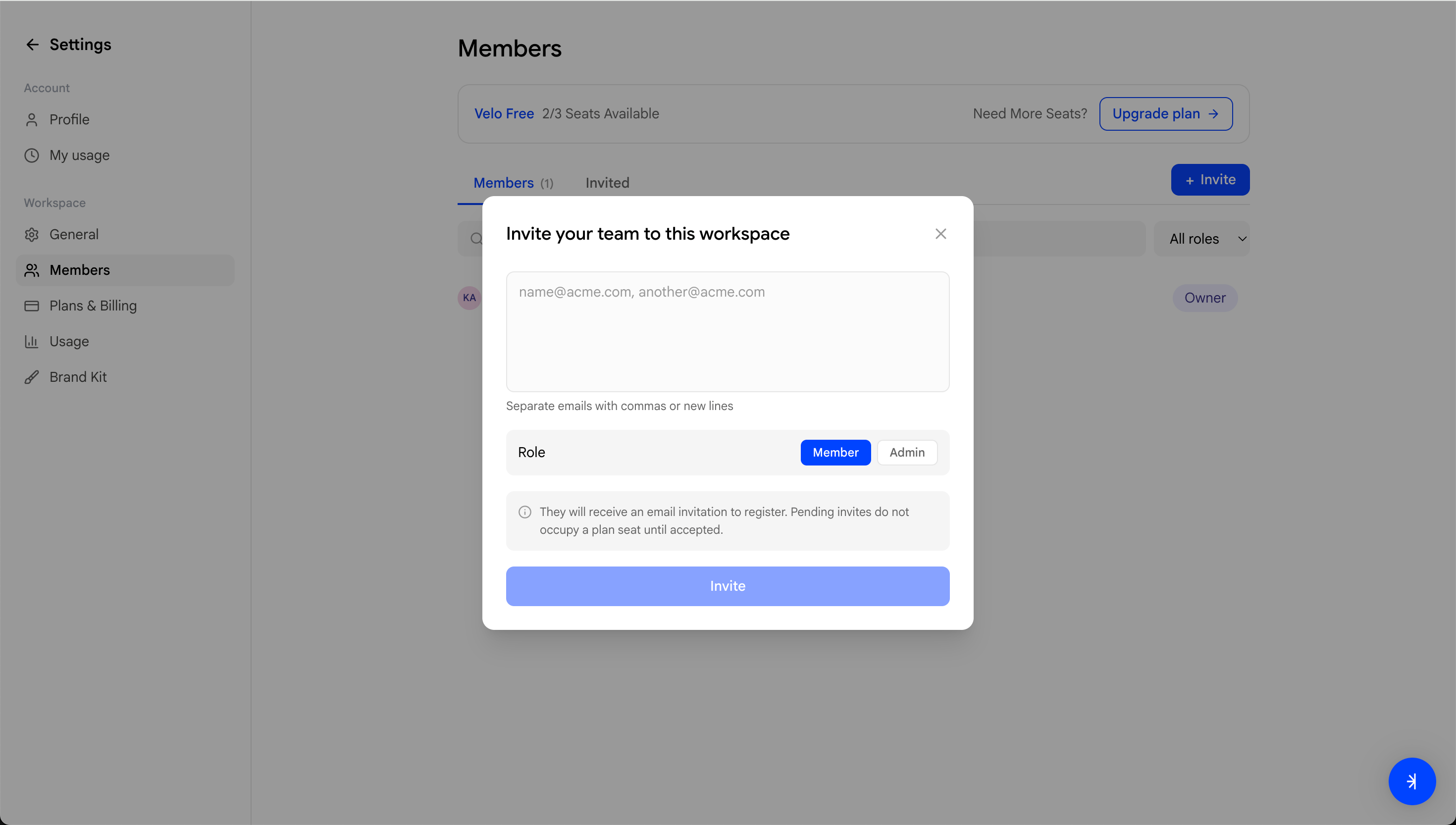Screen dimensions: 1456x825
Task: Click the Brand Kit brush icon
Action: [32, 377]
